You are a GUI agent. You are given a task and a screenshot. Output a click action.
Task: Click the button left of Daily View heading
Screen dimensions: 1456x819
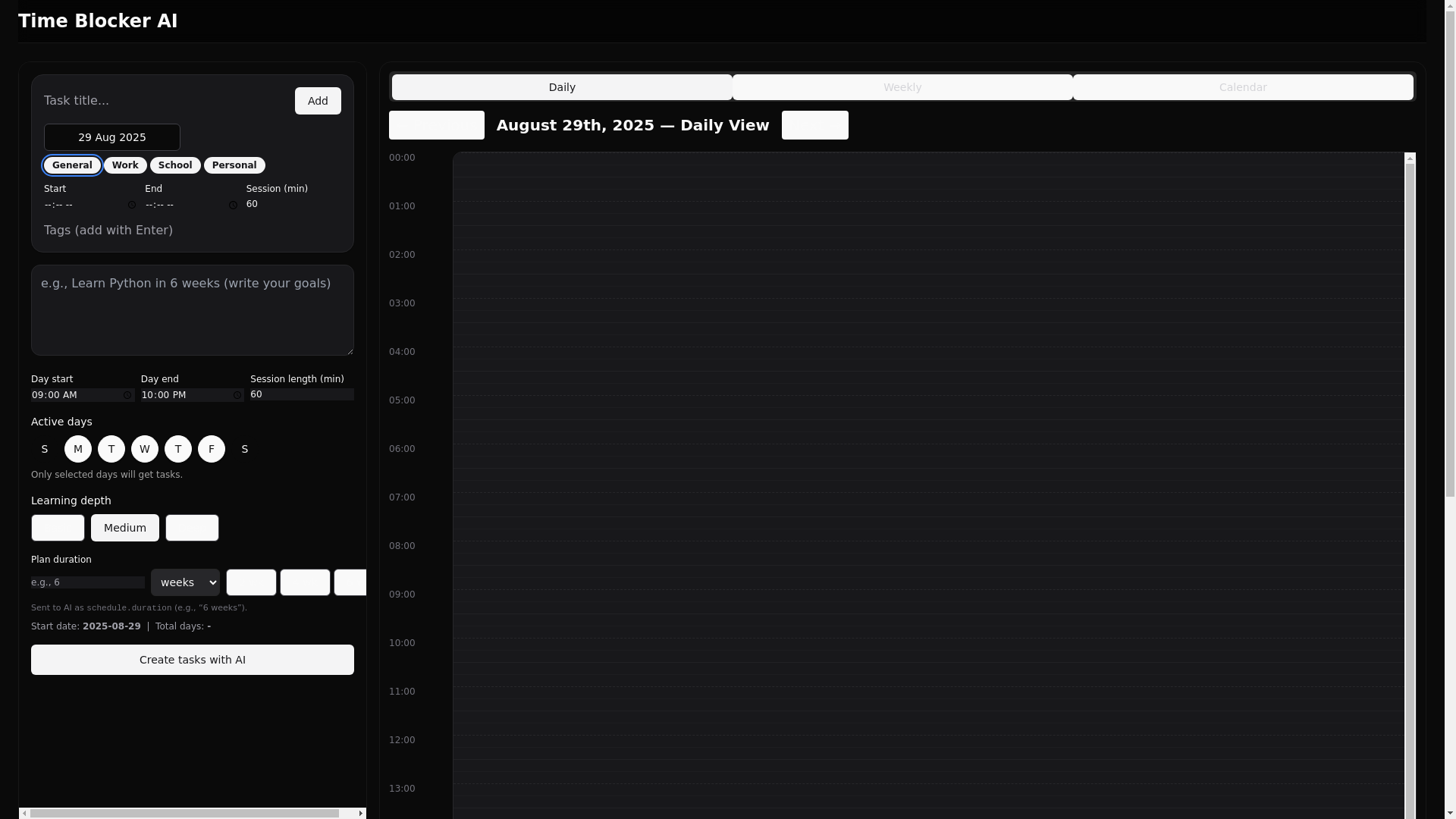coord(437,125)
